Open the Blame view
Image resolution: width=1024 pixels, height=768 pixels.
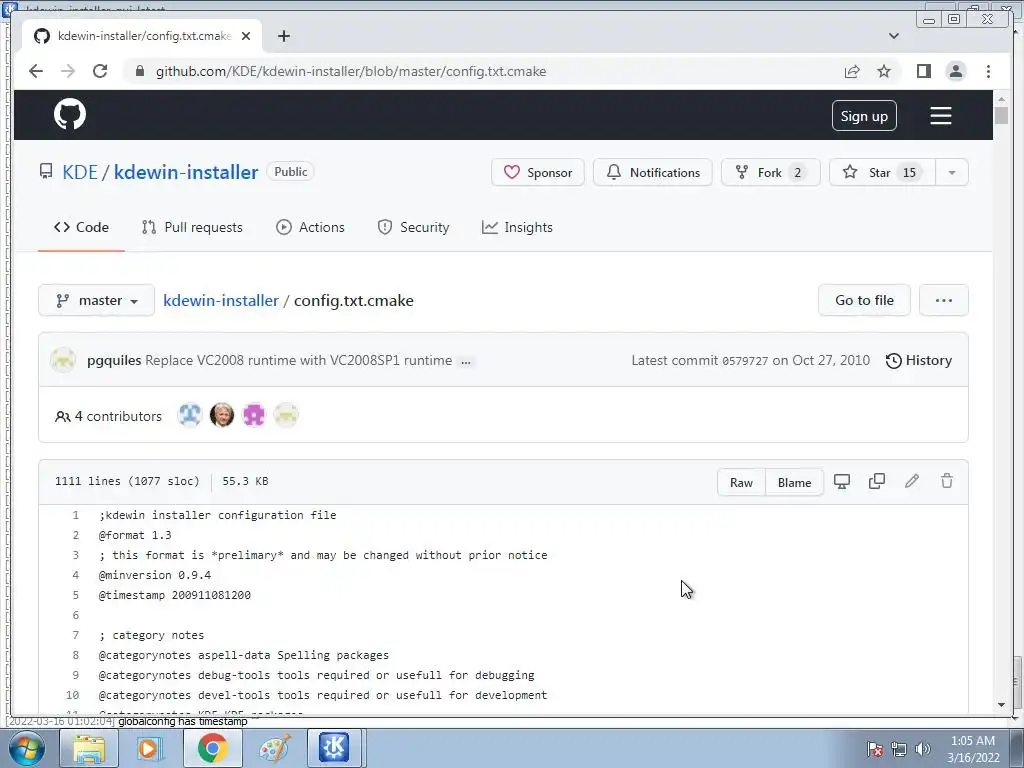coord(794,483)
